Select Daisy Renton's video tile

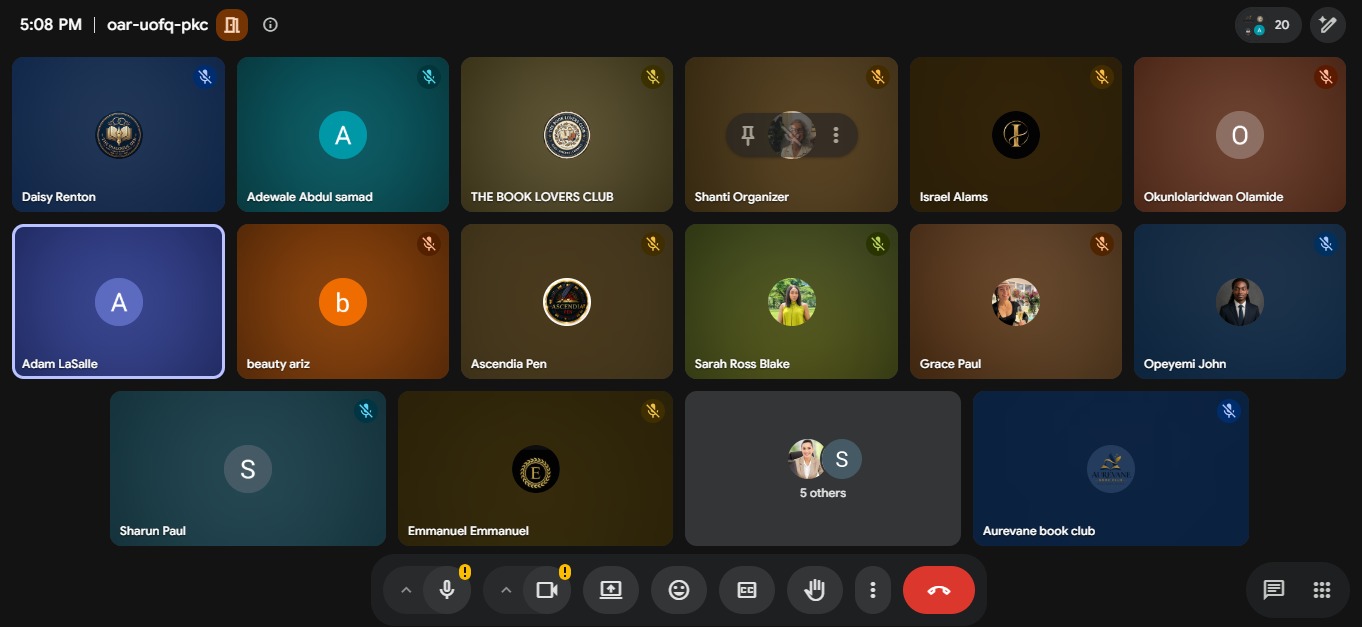point(119,134)
